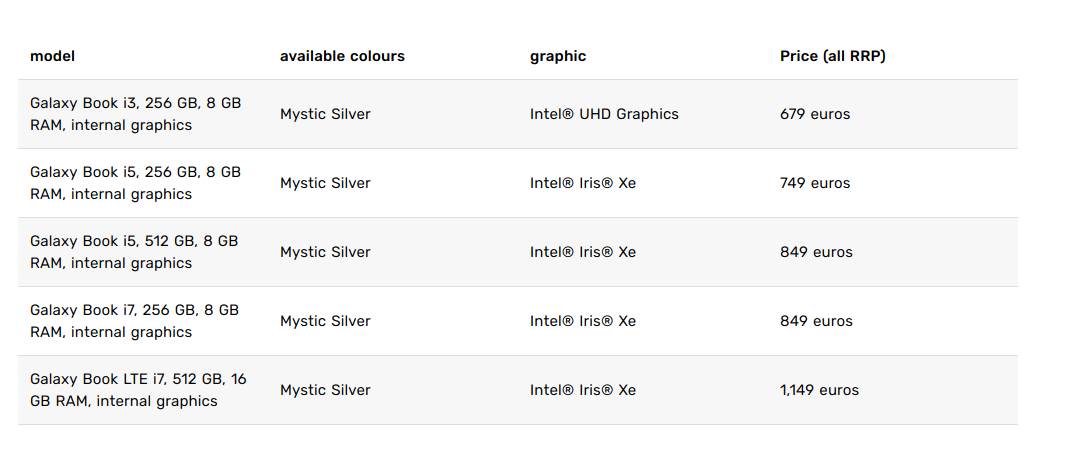Click the "available colours" column header
This screenshot has height=453, width=1085.
(x=342, y=56)
